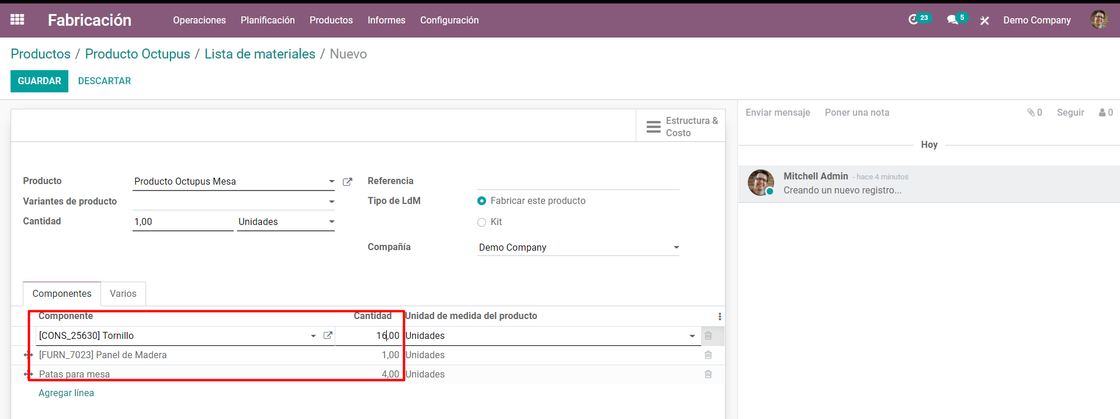
Task: Open the Mitchell Admin user avatar menu
Action: click(x=1099, y=20)
